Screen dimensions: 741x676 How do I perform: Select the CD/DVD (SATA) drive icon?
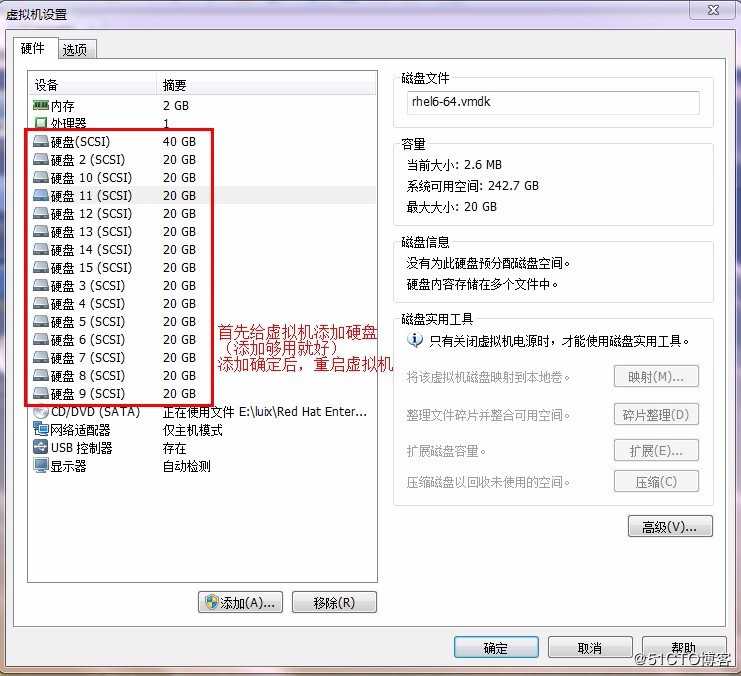pos(41,412)
